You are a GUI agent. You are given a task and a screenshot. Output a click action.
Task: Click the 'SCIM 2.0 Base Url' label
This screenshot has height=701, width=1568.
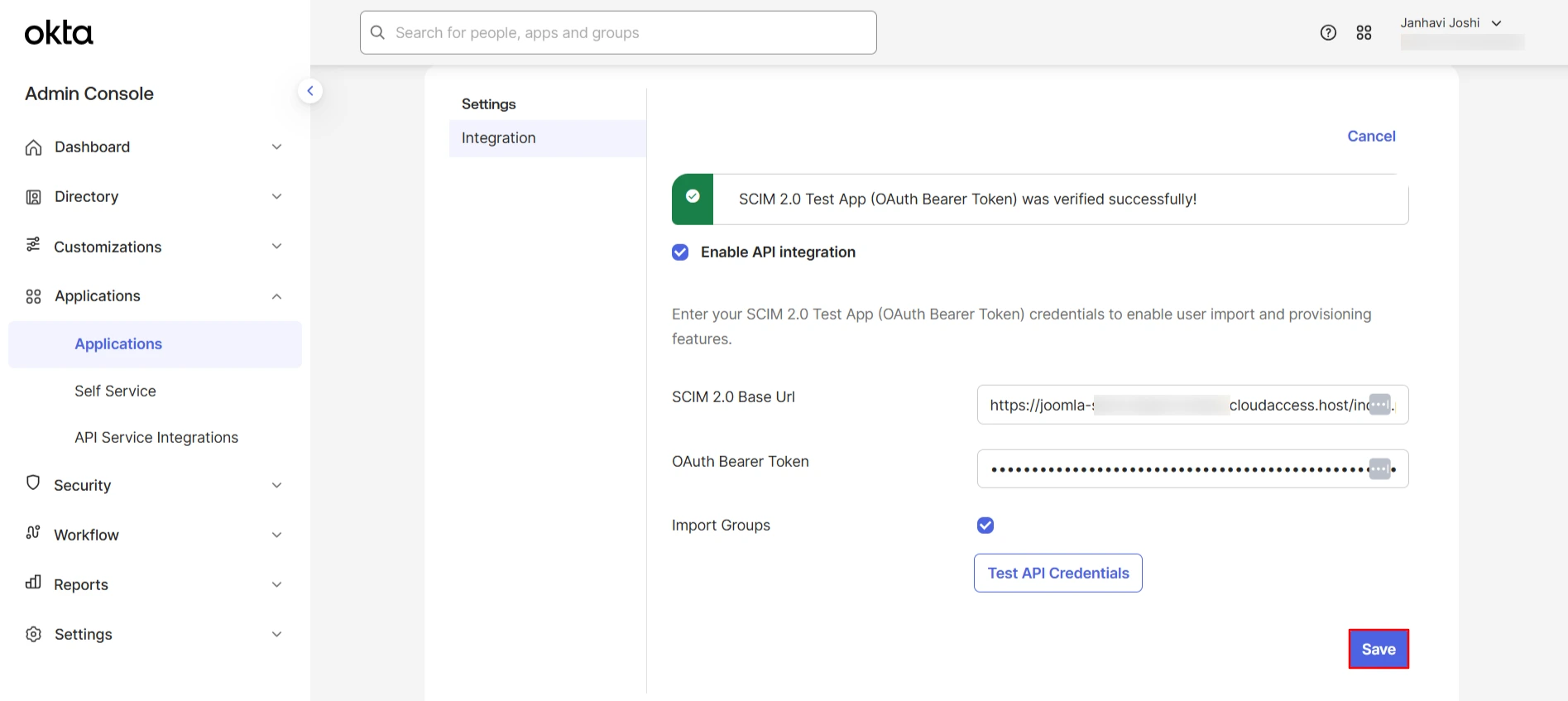click(x=733, y=397)
